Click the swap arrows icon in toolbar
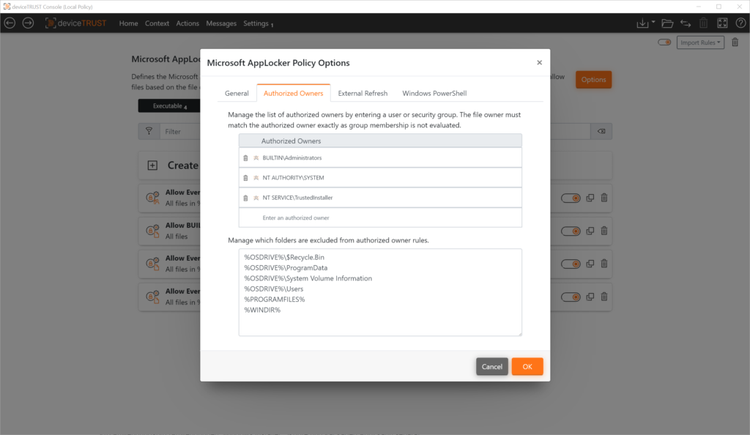Screen dimensions: 750x435 click(x=685, y=23)
